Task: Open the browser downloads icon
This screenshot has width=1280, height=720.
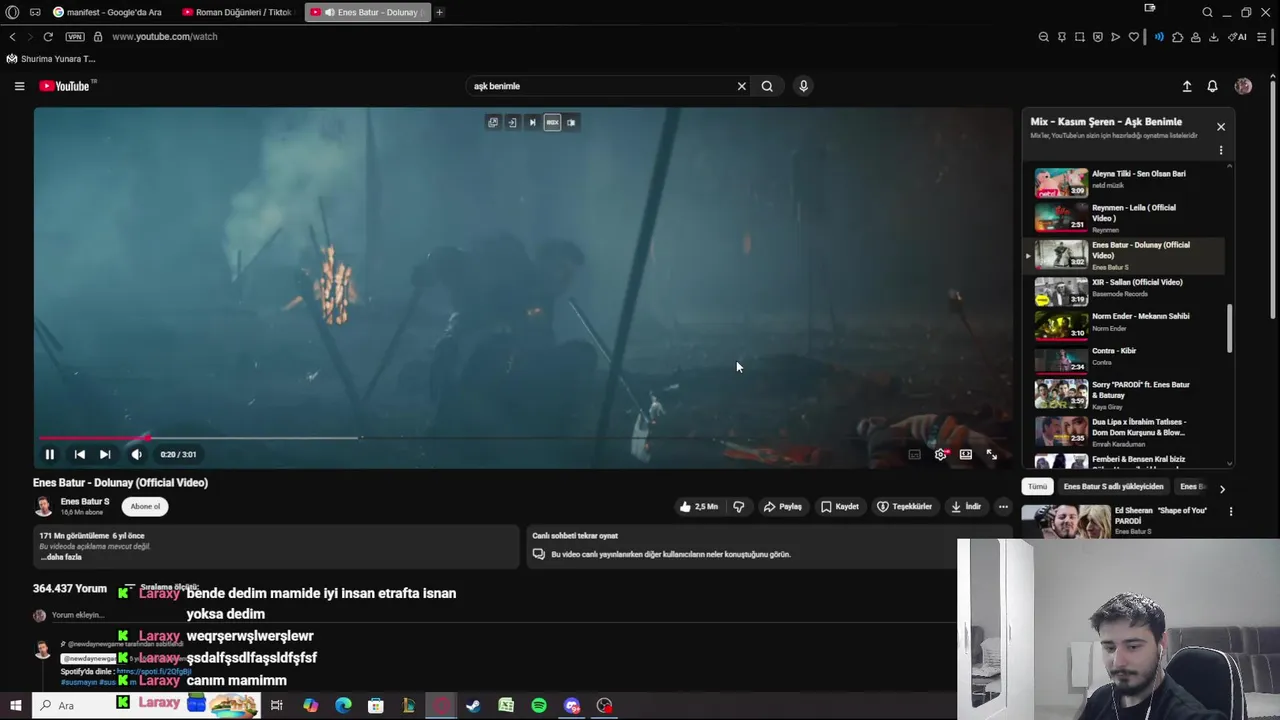Action: [1213, 37]
